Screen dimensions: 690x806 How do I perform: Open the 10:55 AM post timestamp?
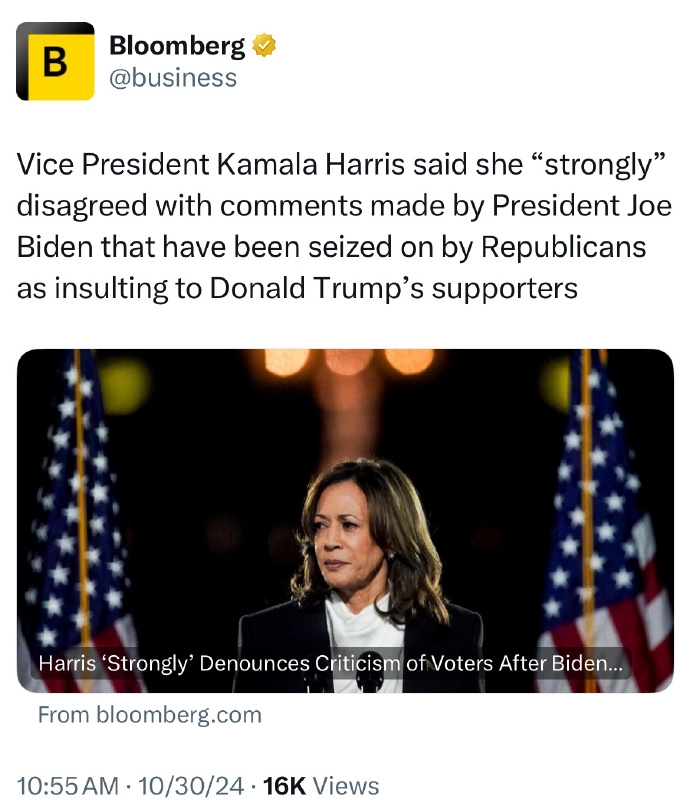pos(68,786)
